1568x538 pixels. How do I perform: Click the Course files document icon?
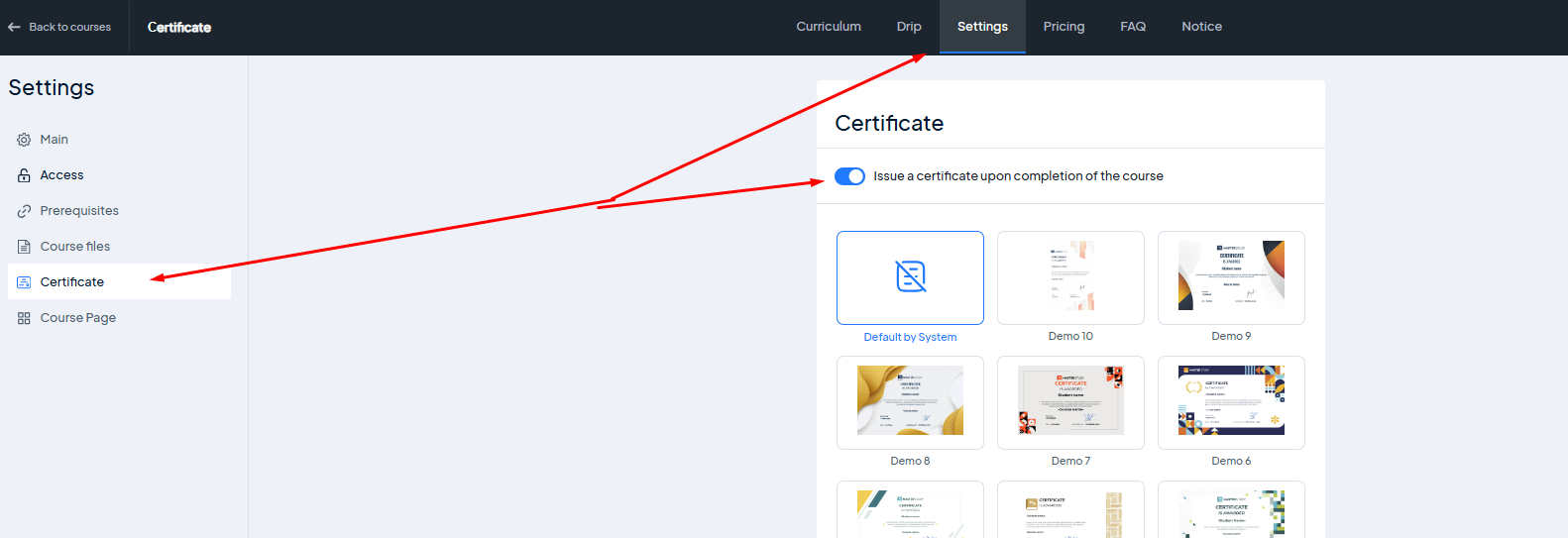pos(24,247)
